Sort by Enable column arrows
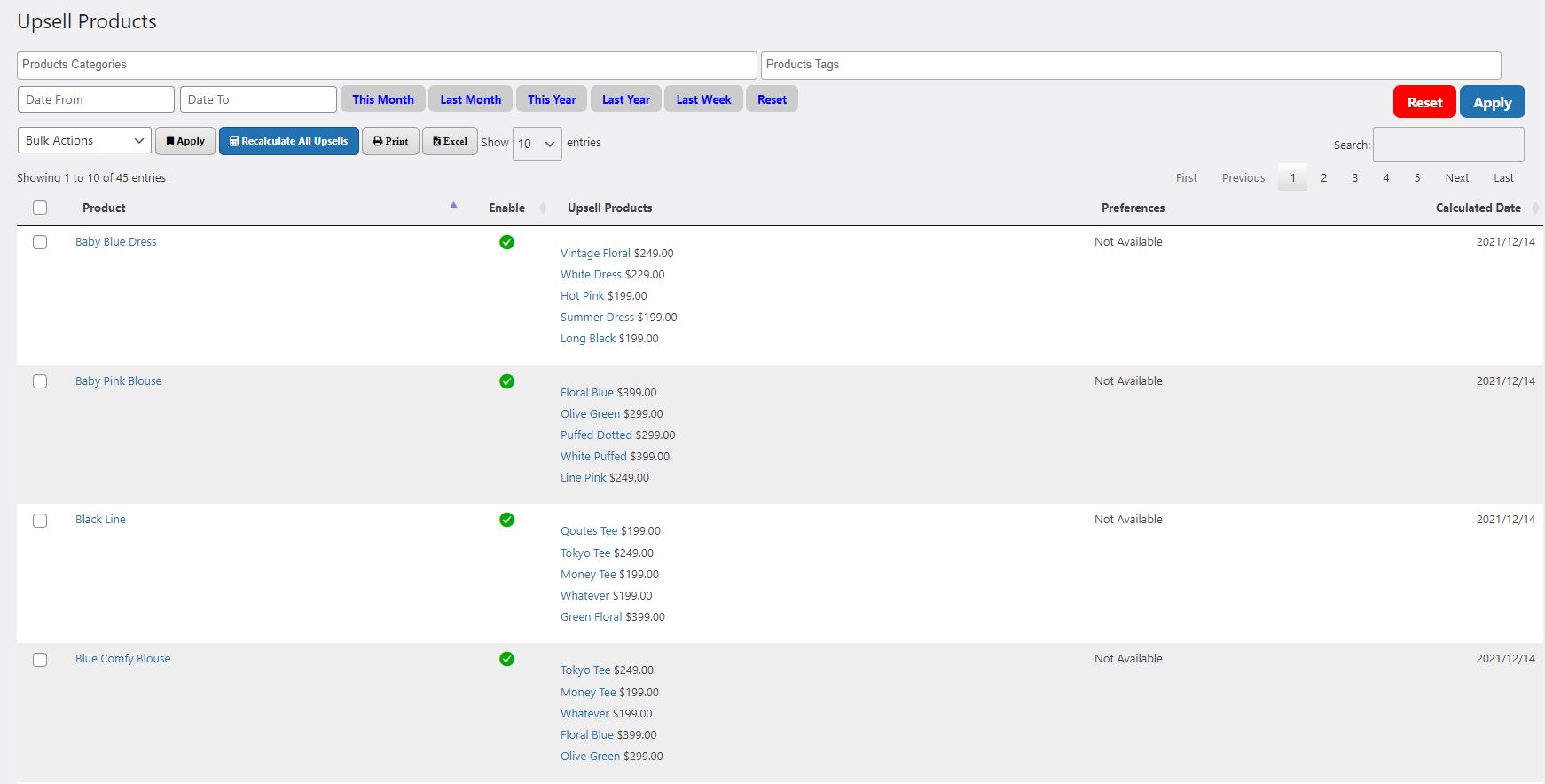 click(x=543, y=208)
